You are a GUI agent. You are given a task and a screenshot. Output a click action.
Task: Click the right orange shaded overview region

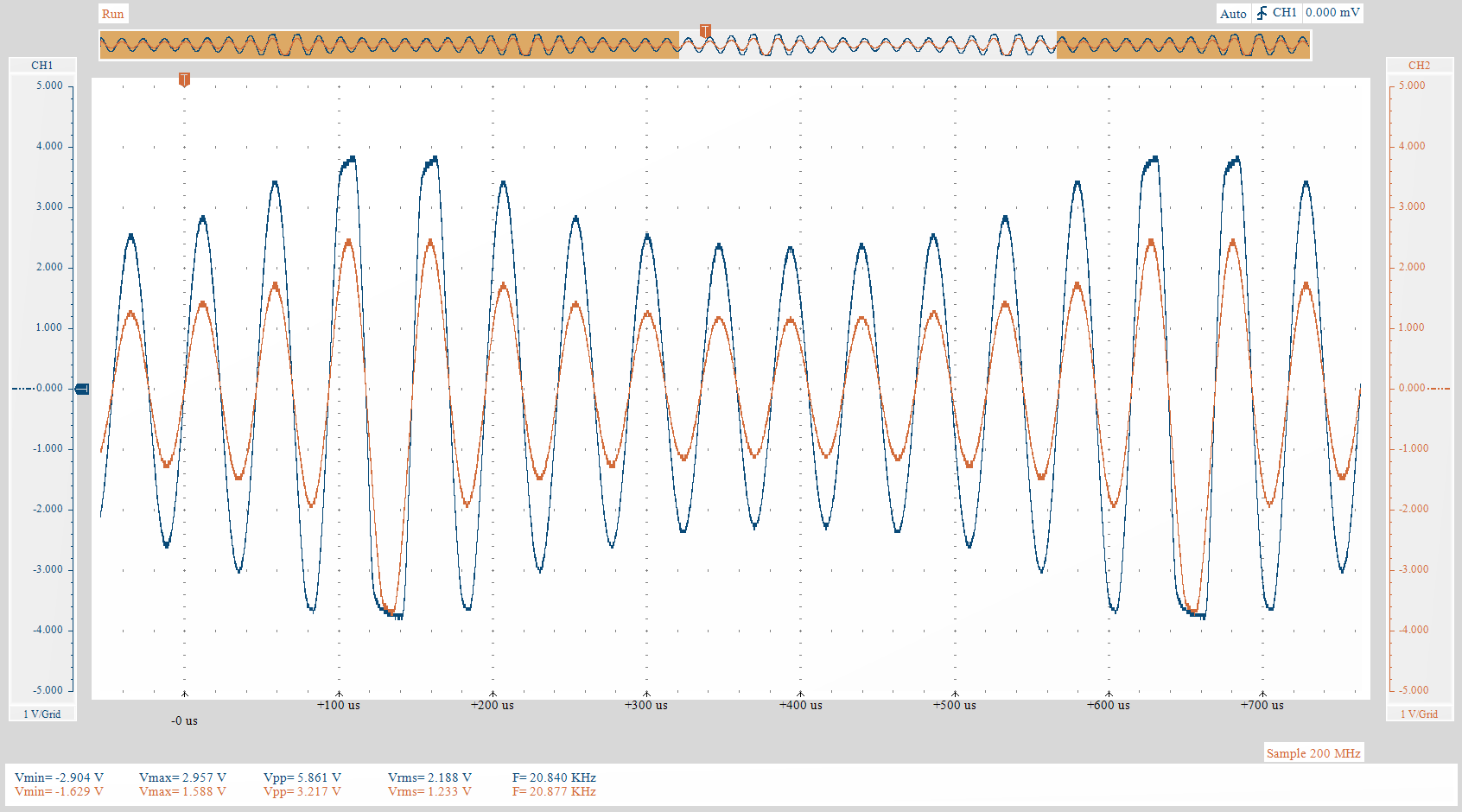pos(1183,45)
